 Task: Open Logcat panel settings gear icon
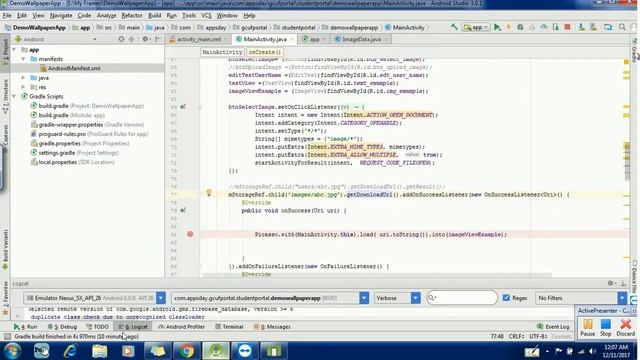pyautogui.click(x=611, y=283)
